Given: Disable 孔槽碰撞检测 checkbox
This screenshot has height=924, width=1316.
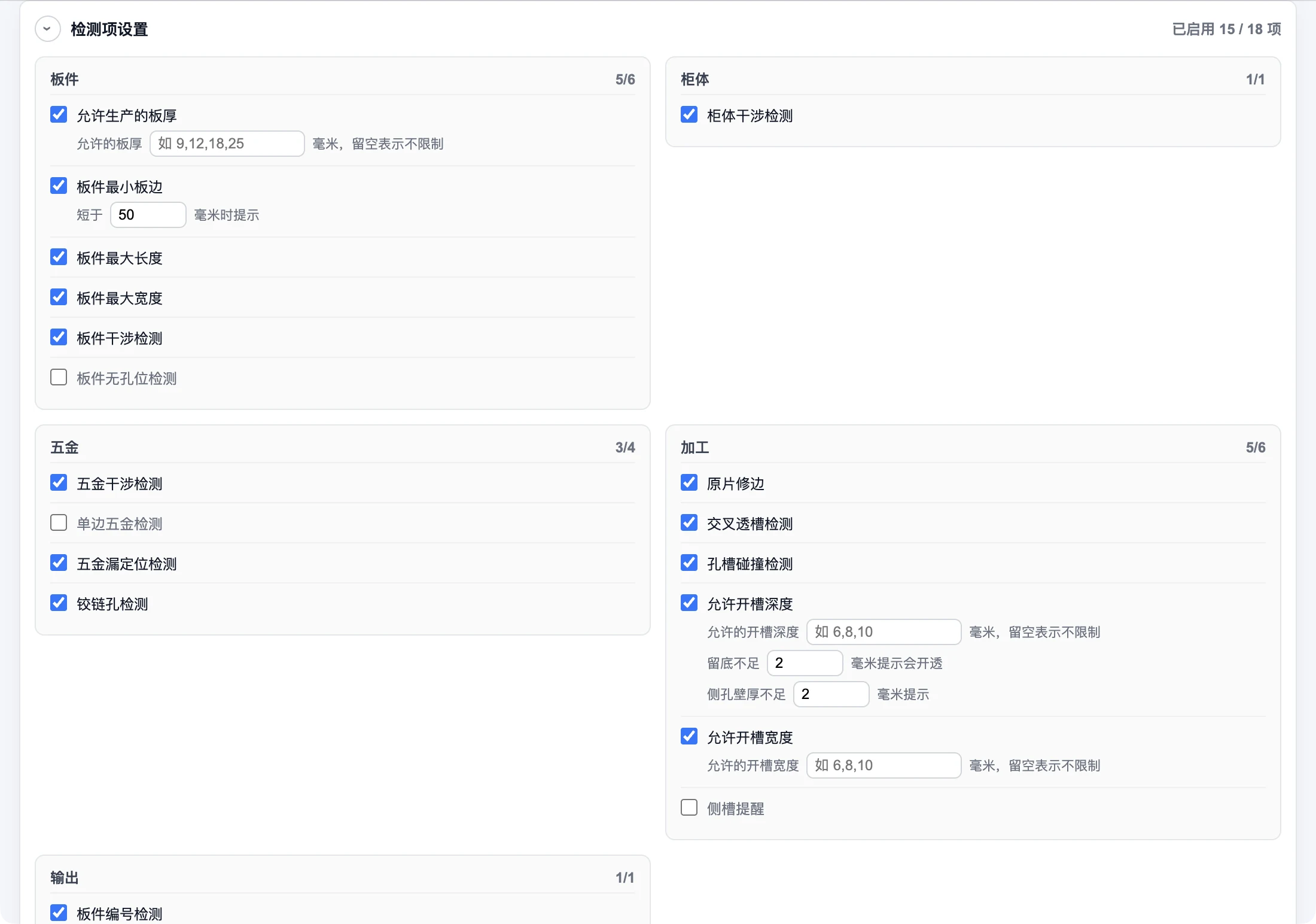Looking at the screenshot, I should (x=689, y=563).
